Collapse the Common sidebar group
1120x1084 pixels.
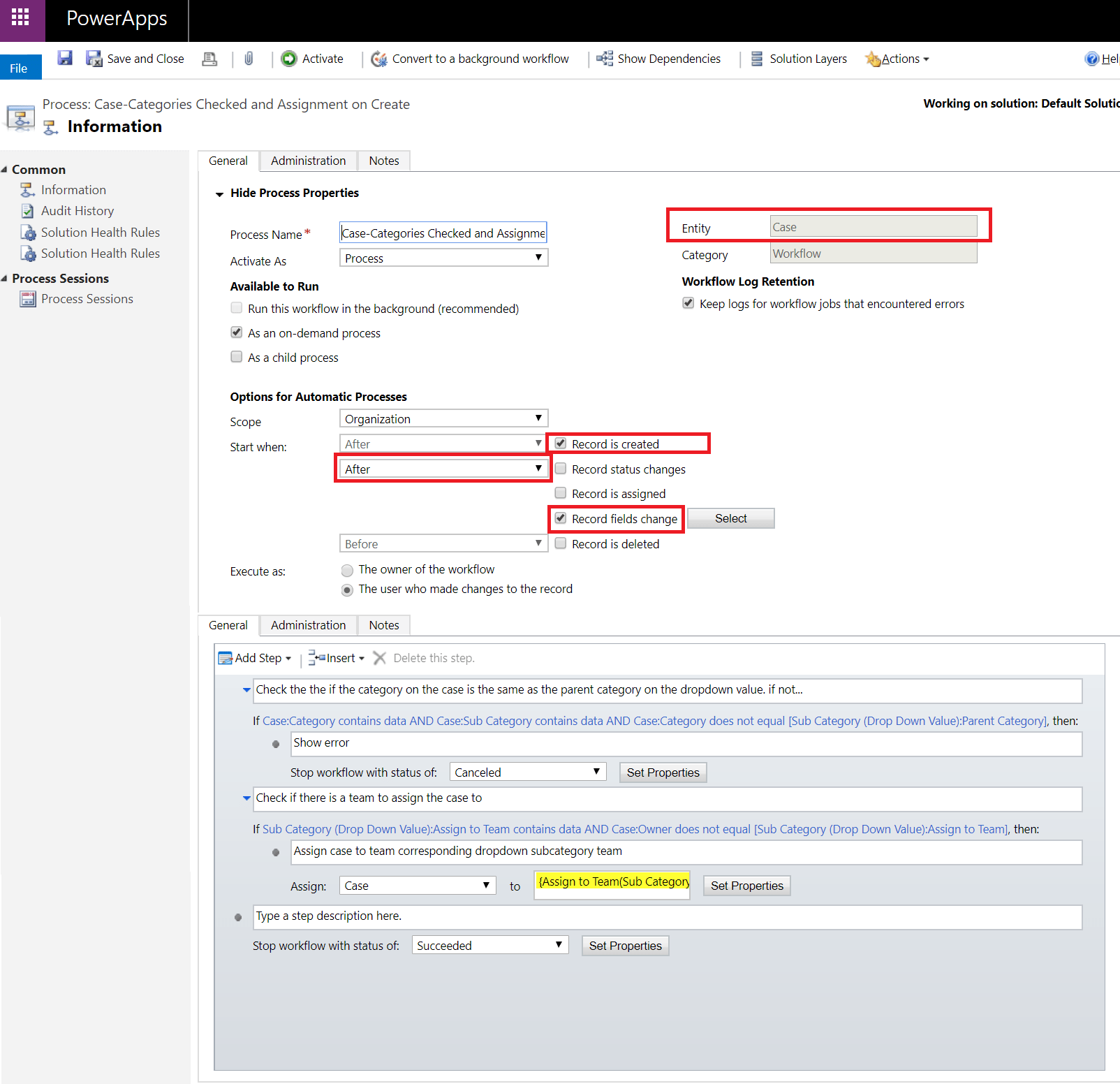click(4, 170)
